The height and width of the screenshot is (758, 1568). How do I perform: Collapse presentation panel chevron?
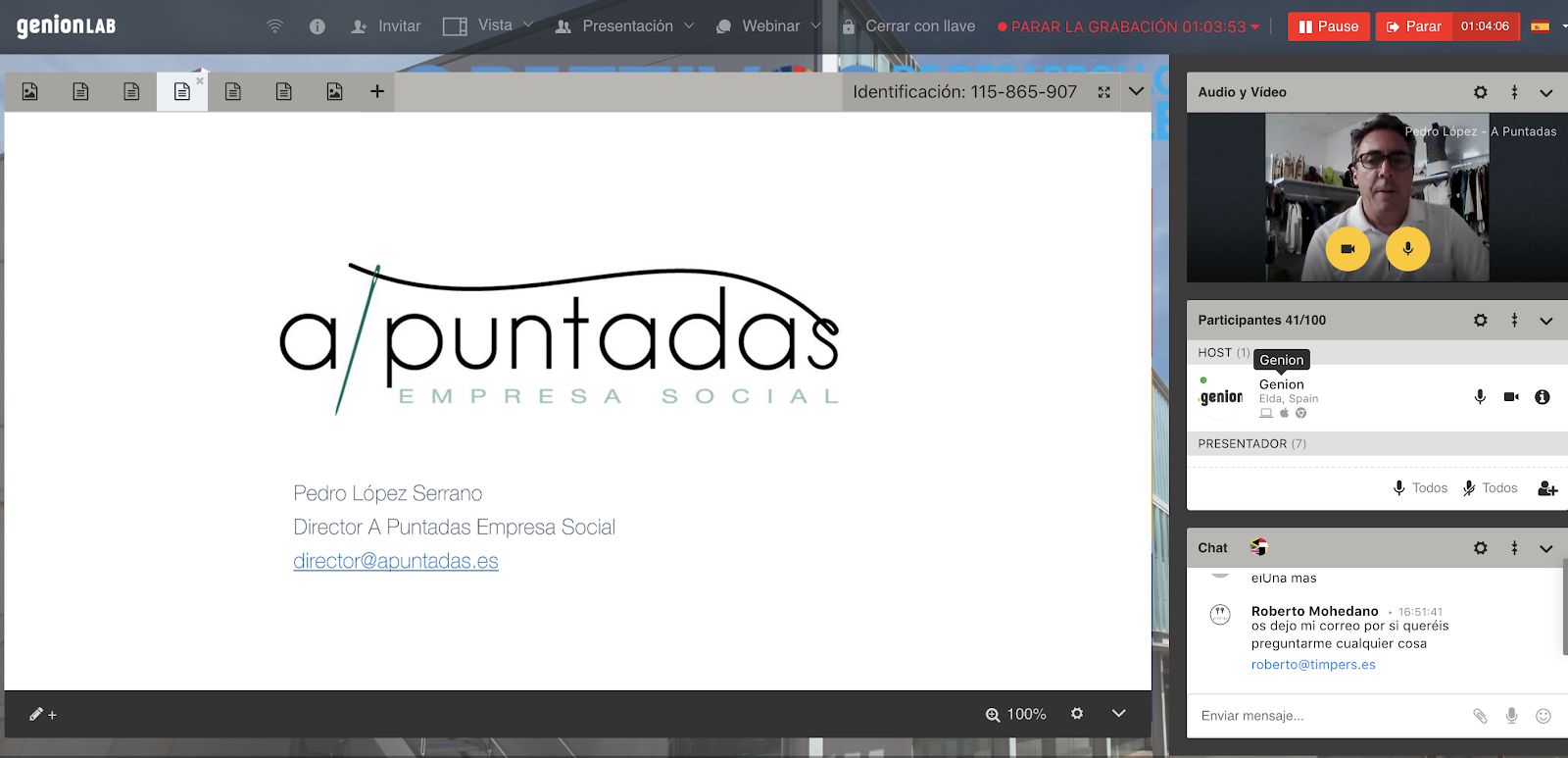tap(1136, 91)
